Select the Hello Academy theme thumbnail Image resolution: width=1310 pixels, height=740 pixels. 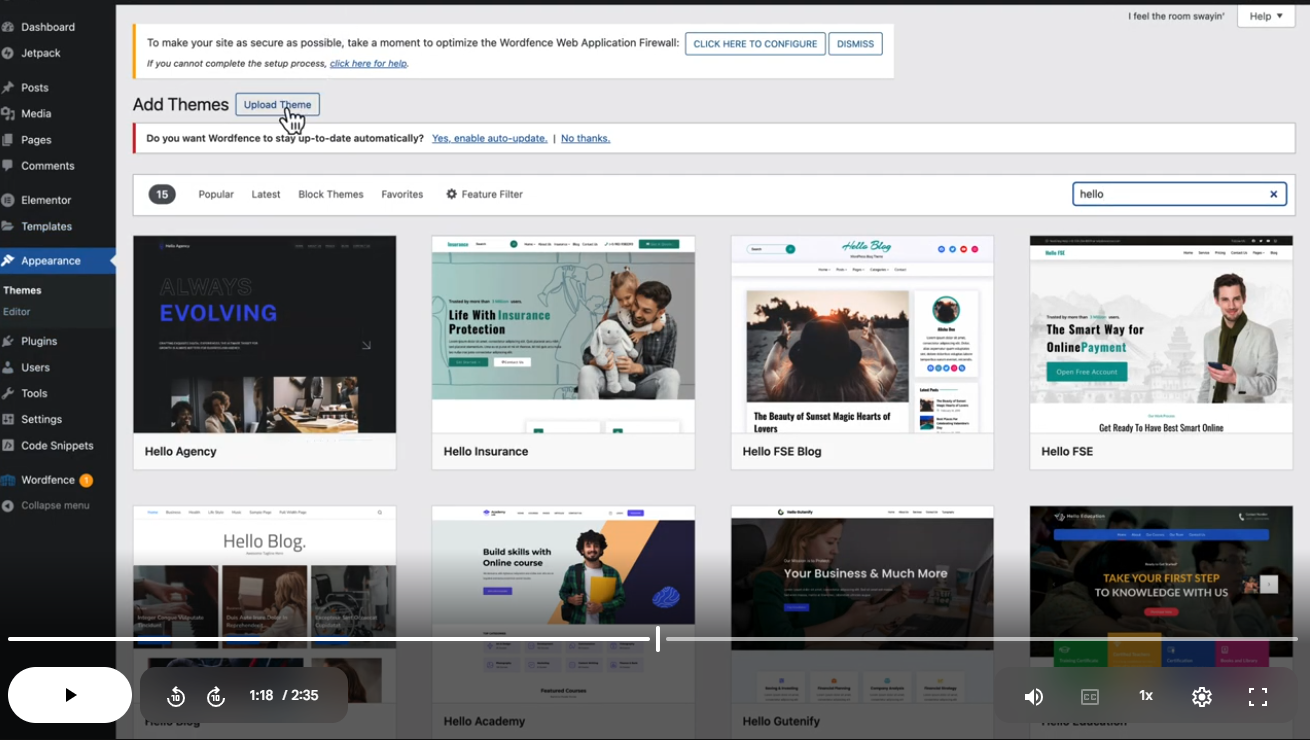click(x=563, y=604)
